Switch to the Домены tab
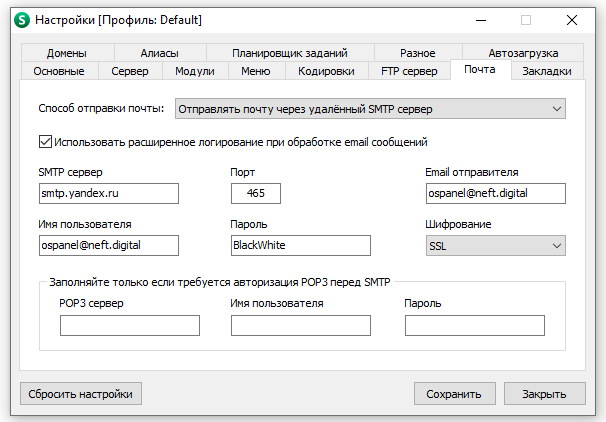Screen dimensions: 606x422 pos(66,53)
